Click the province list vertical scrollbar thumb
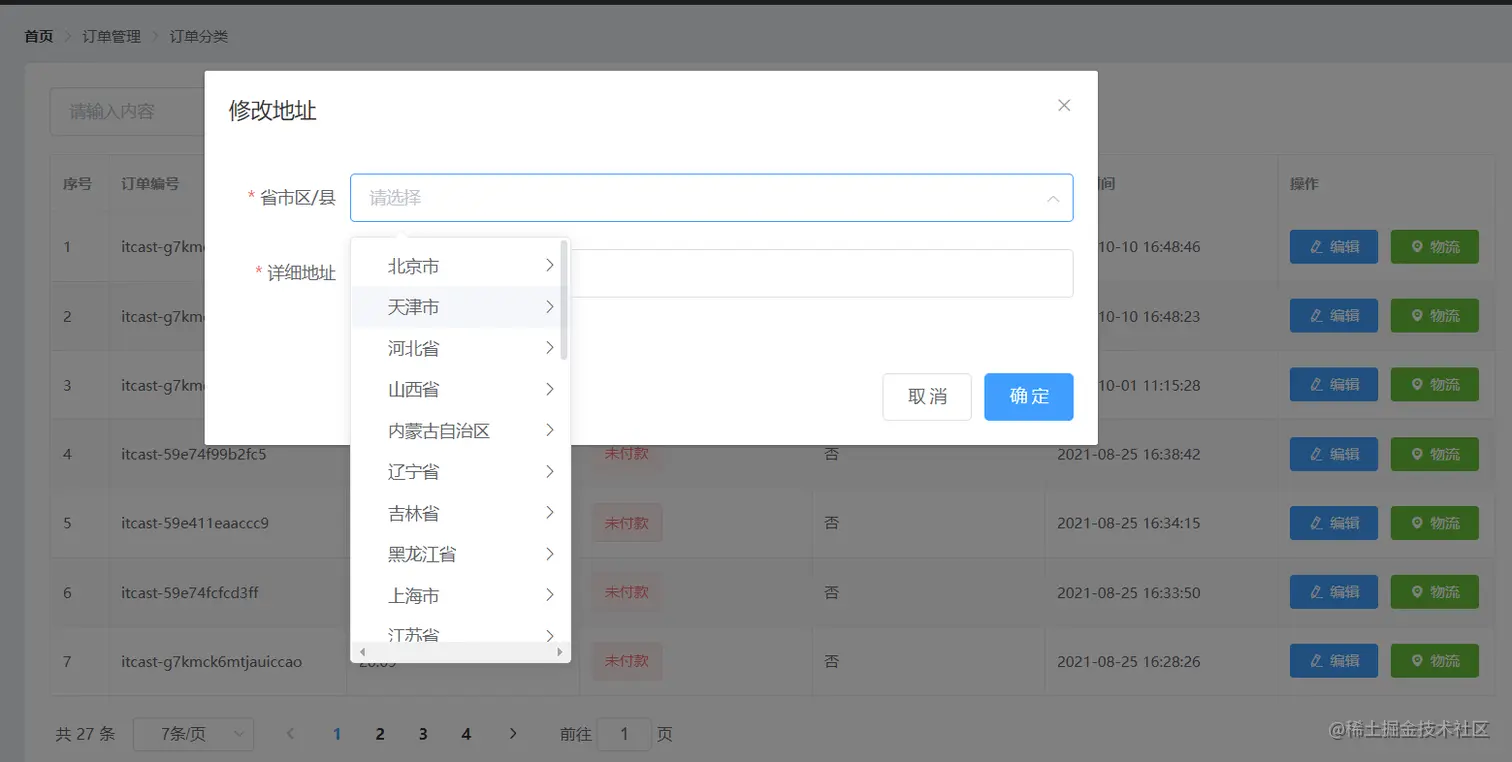Image resolution: width=1512 pixels, height=762 pixels. pyautogui.click(x=565, y=300)
